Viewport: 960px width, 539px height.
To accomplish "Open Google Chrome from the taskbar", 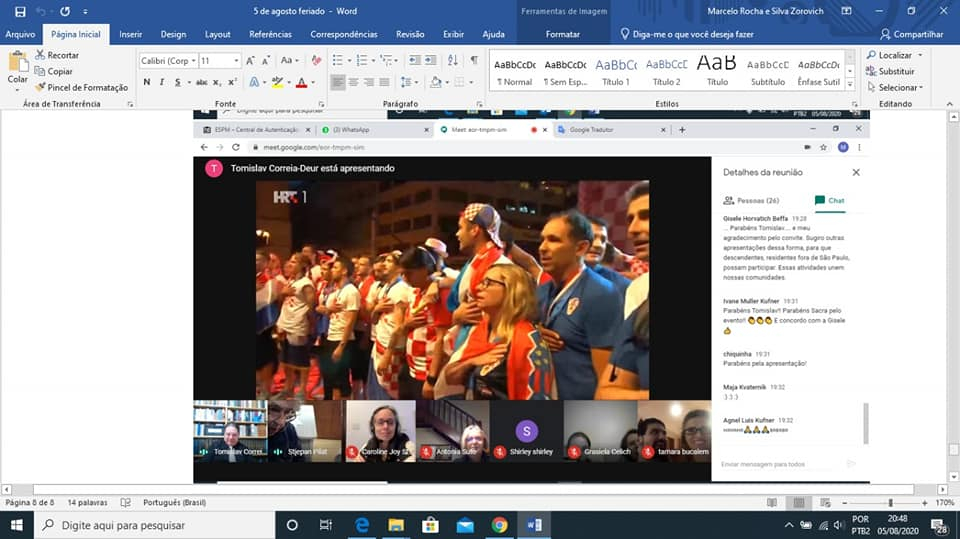I will 500,525.
